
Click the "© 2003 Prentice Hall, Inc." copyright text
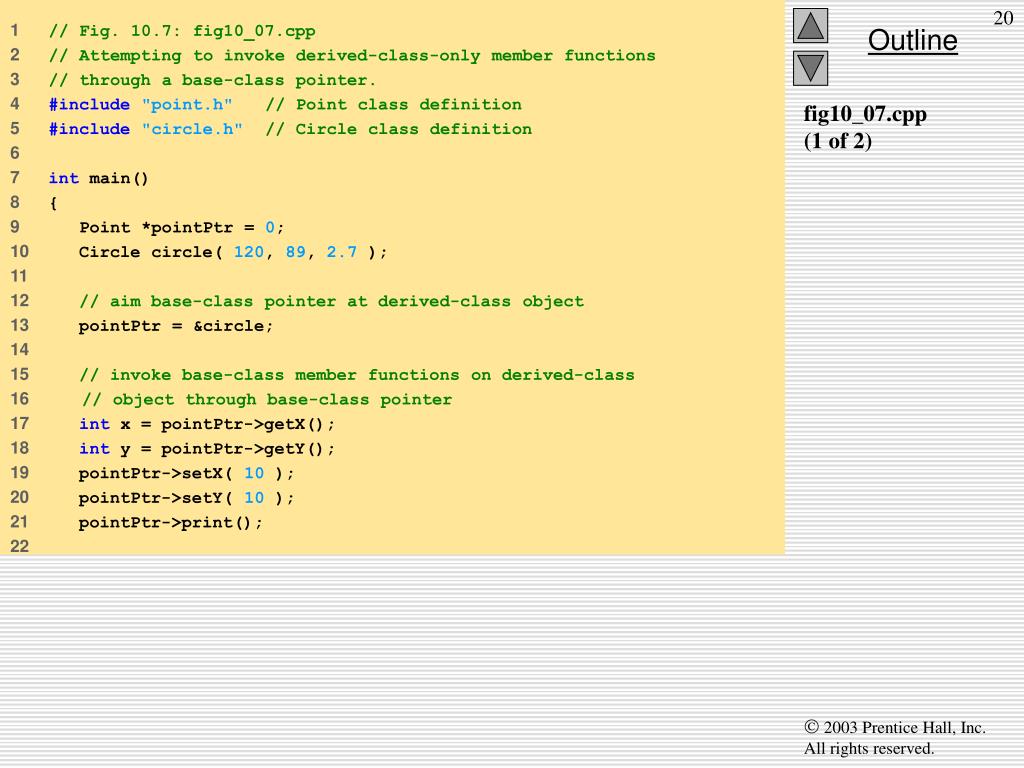(895, 728)
